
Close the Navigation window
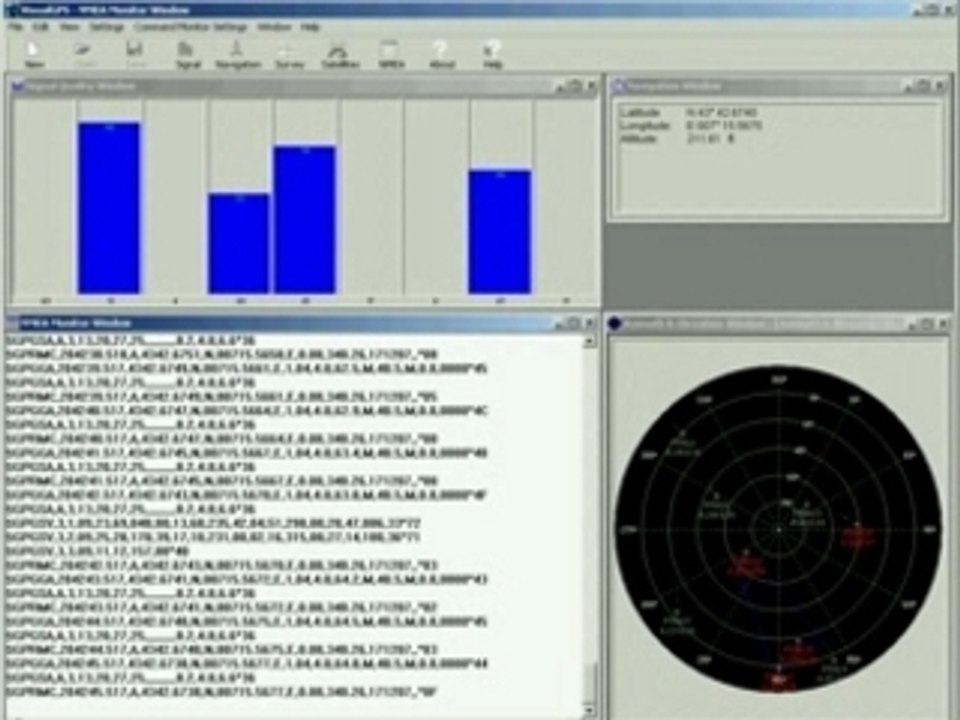[940, 86]
